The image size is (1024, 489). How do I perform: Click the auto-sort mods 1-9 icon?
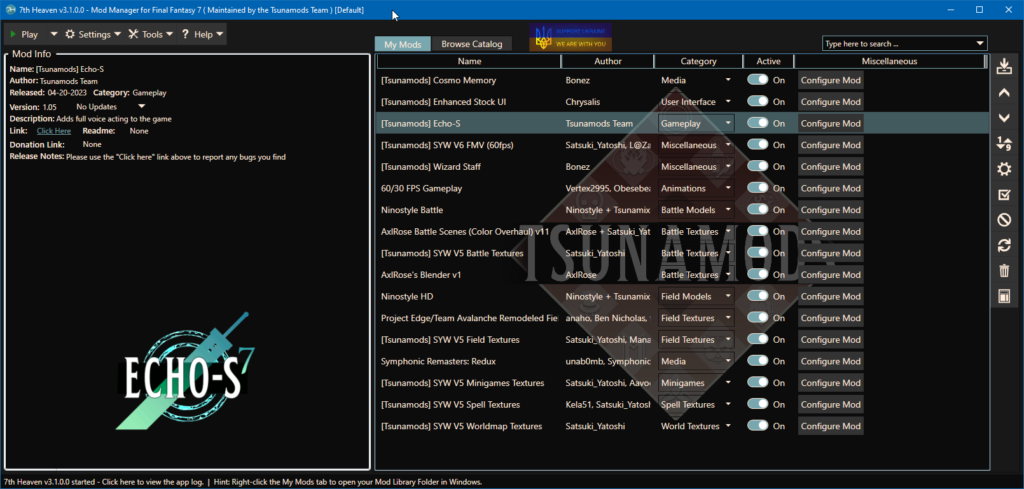(1004, 144)
